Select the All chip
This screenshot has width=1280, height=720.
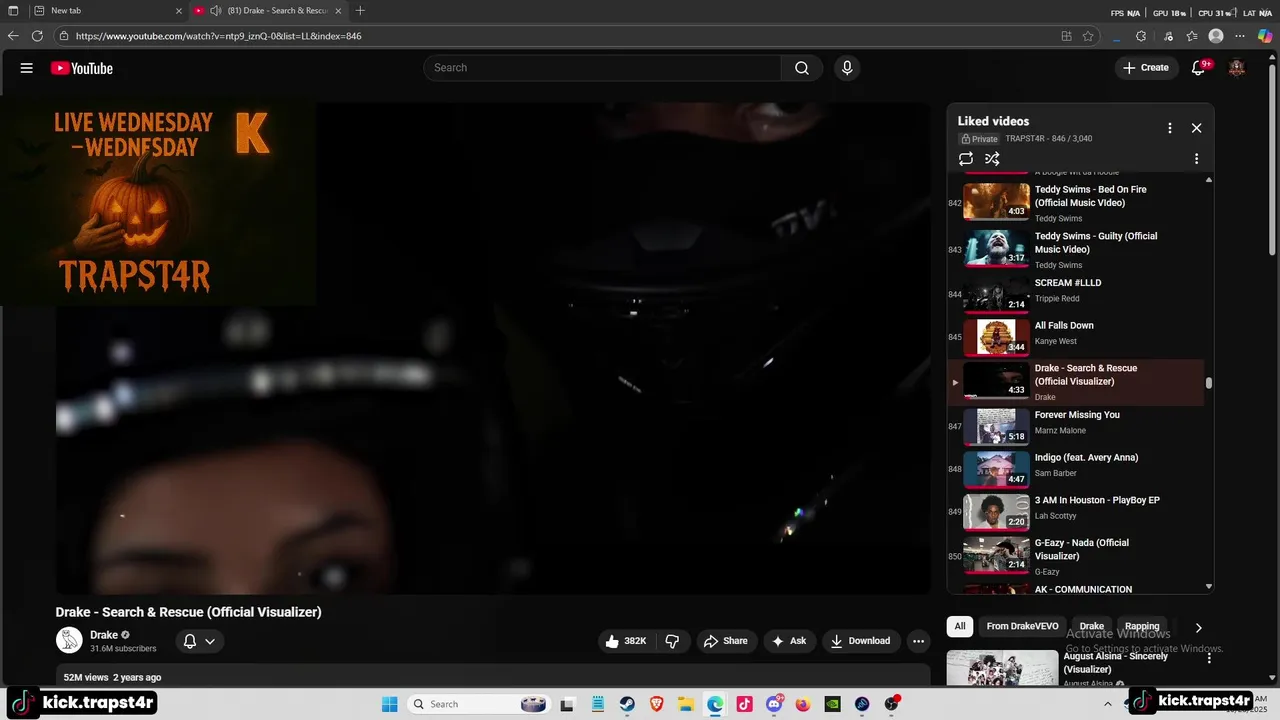(x=960, y=627)
